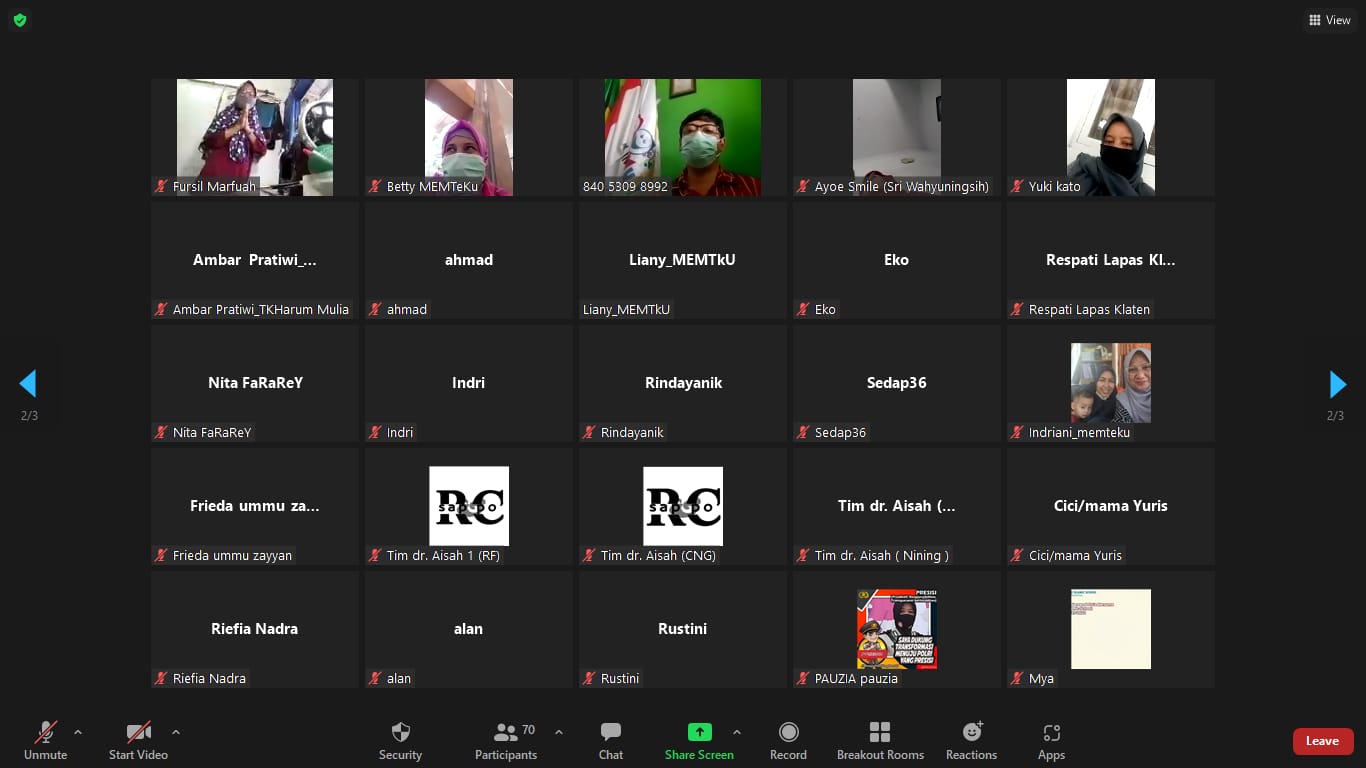The image size is (1366, 768).
Task: Open the Chat panel
Action: coord(611,740)
